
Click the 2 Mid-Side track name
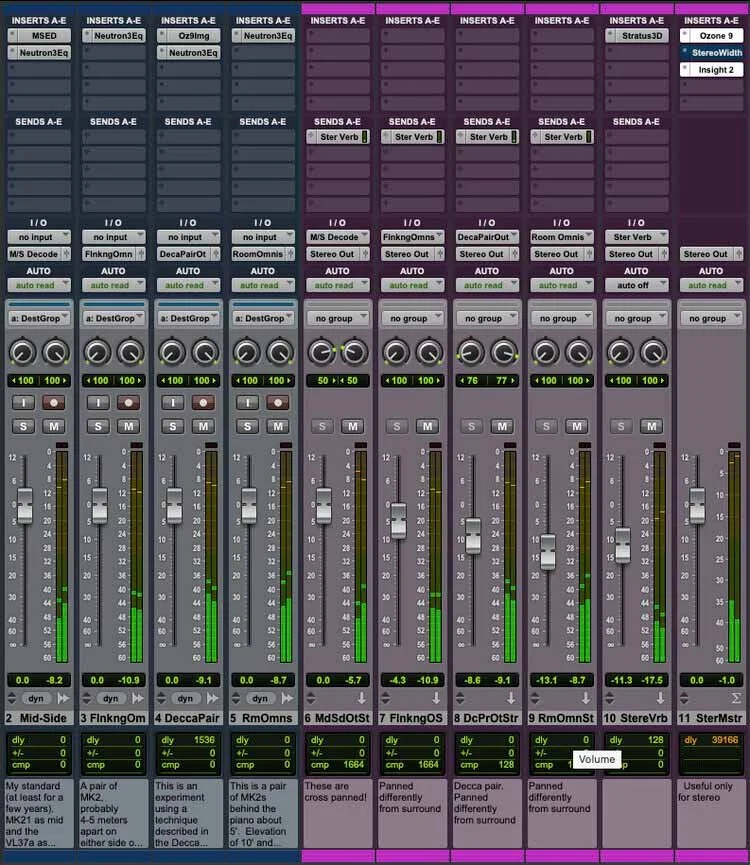pyautogui.click(x=39, y=718)
